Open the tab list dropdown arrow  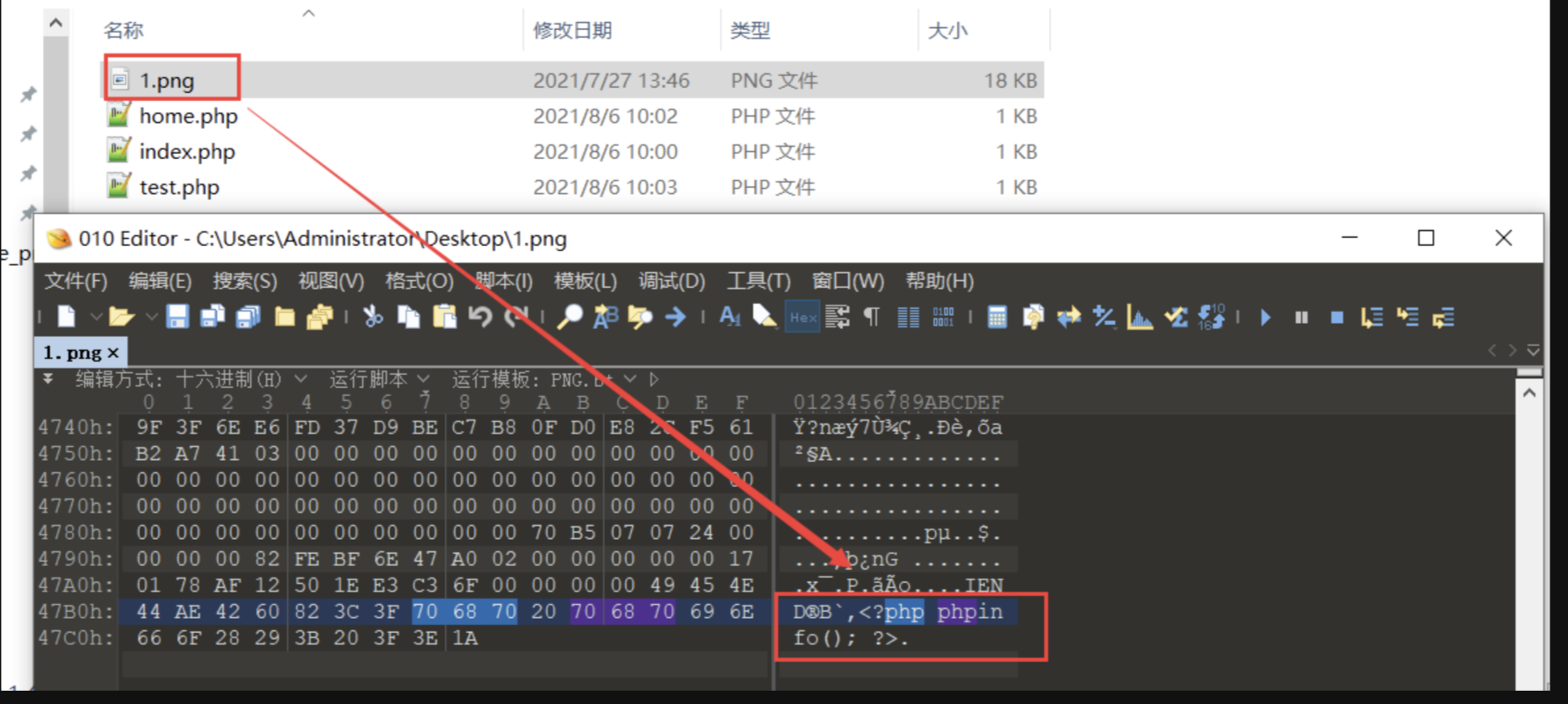click(x=1534, y=349)
